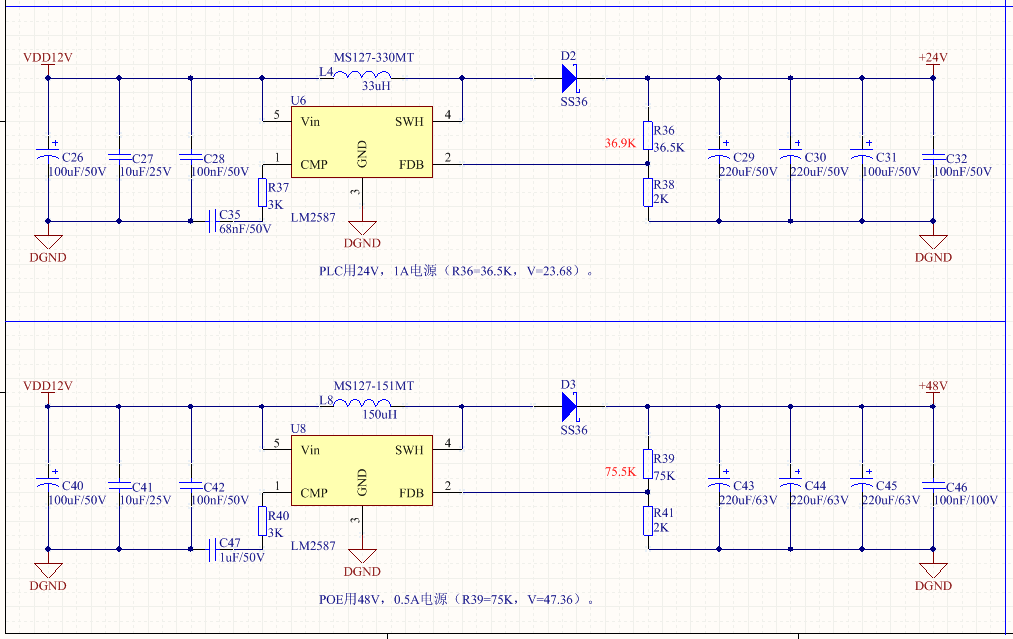The width and height of the screenshot is (1013, 639).
Task: Select the red 75.5K annotation
Action: (620, 472)
